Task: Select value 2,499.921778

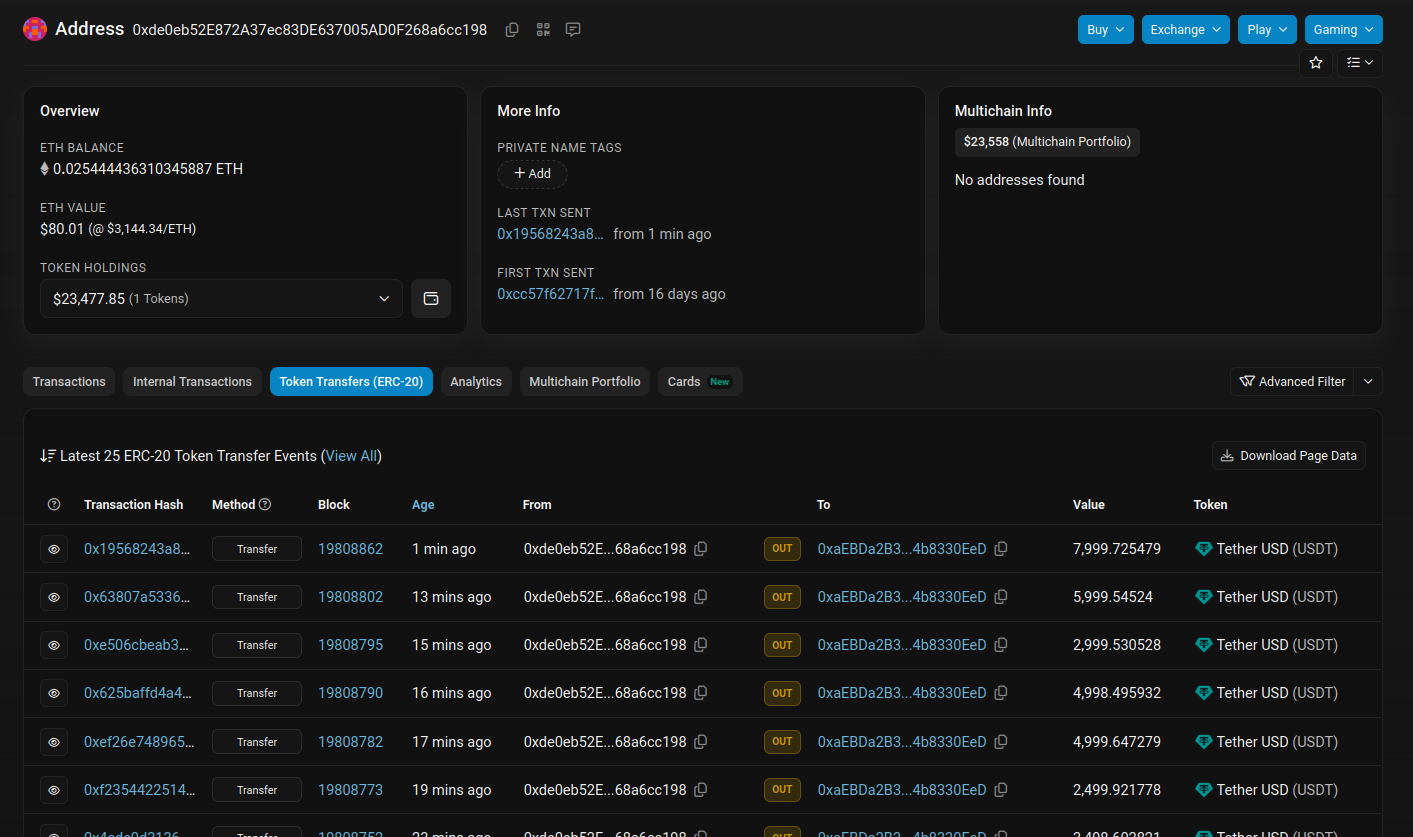Action: (x=1117, y=790)
